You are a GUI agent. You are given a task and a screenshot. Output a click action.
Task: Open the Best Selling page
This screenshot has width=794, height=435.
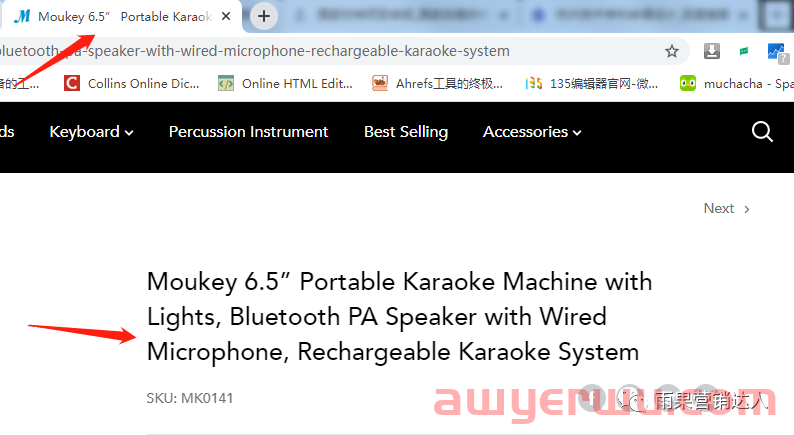click(x=406, y=132)
